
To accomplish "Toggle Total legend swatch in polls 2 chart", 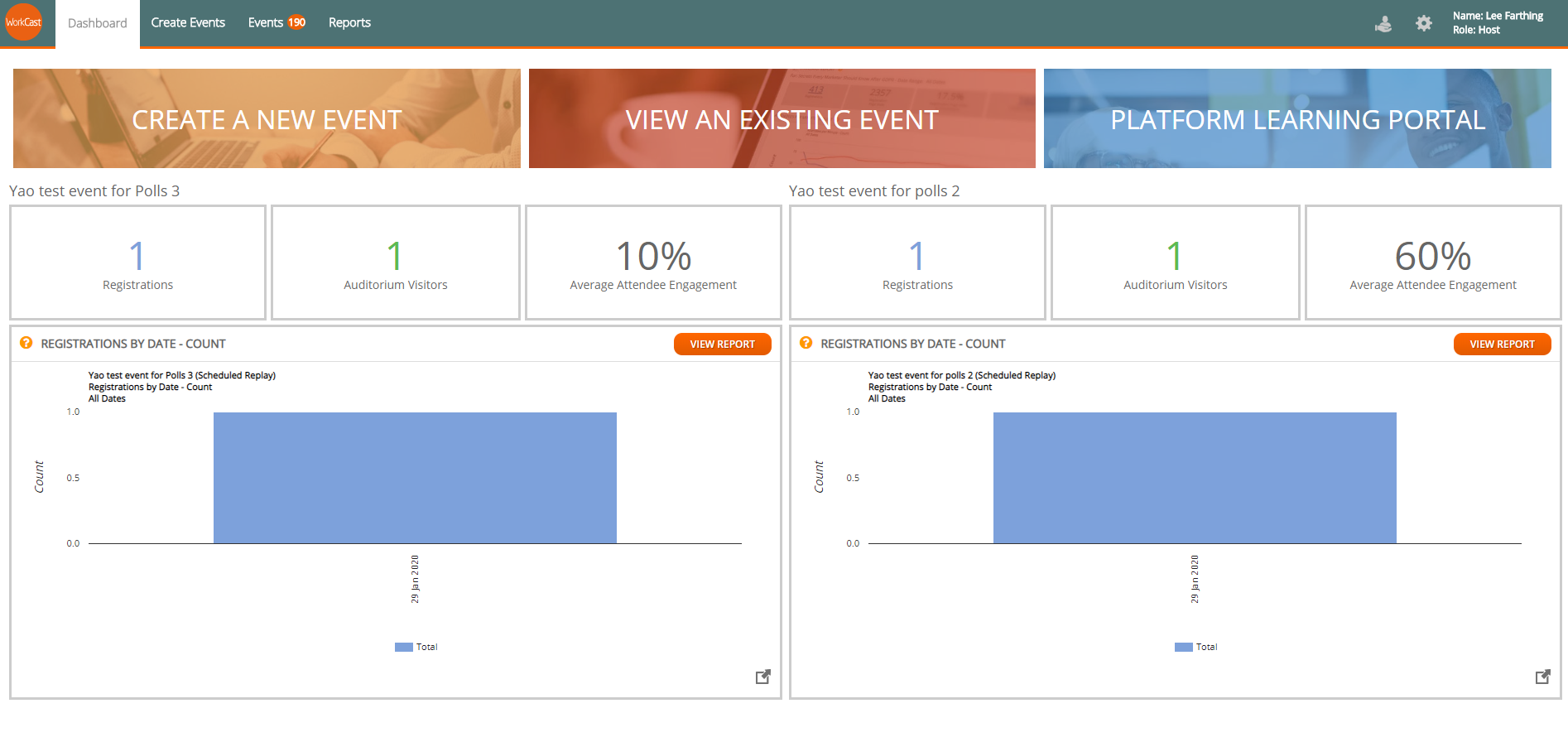I will tap(1184, 647).
